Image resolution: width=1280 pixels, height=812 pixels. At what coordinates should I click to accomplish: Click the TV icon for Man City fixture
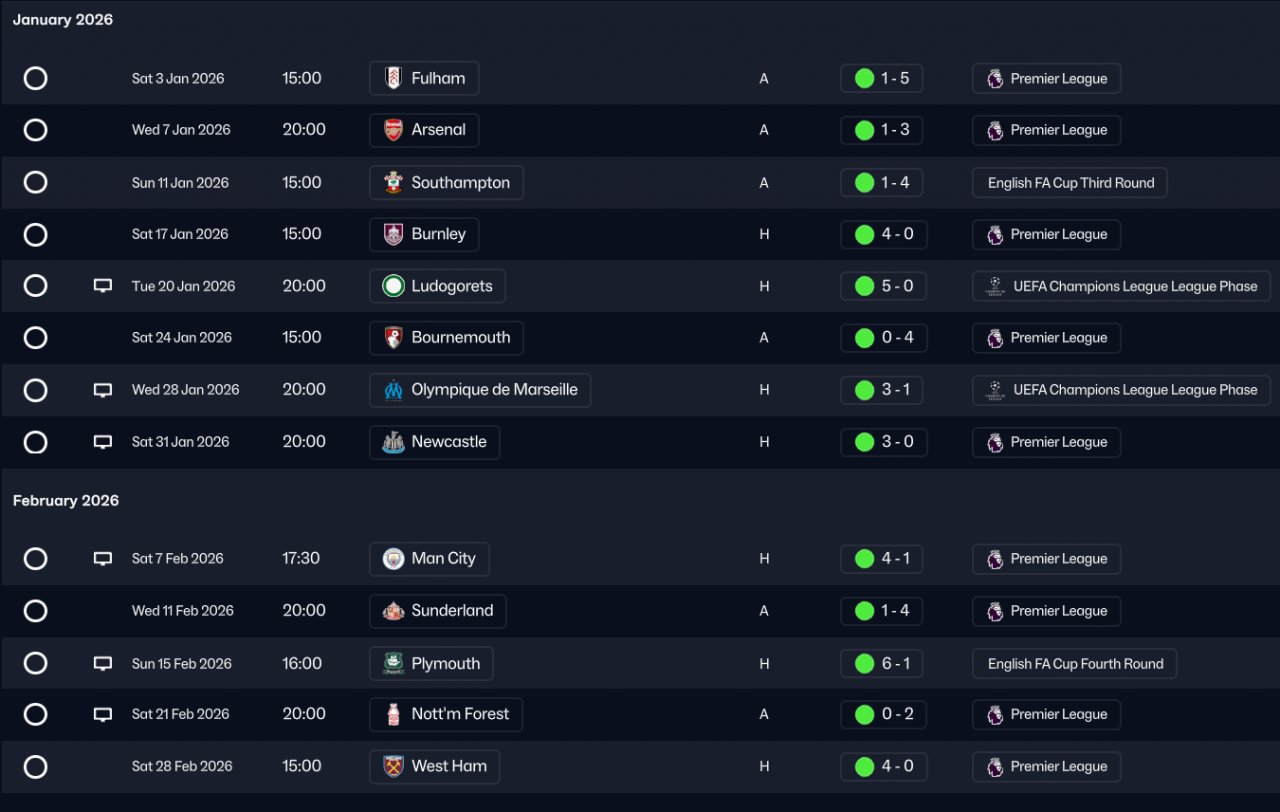coord(102,559)
